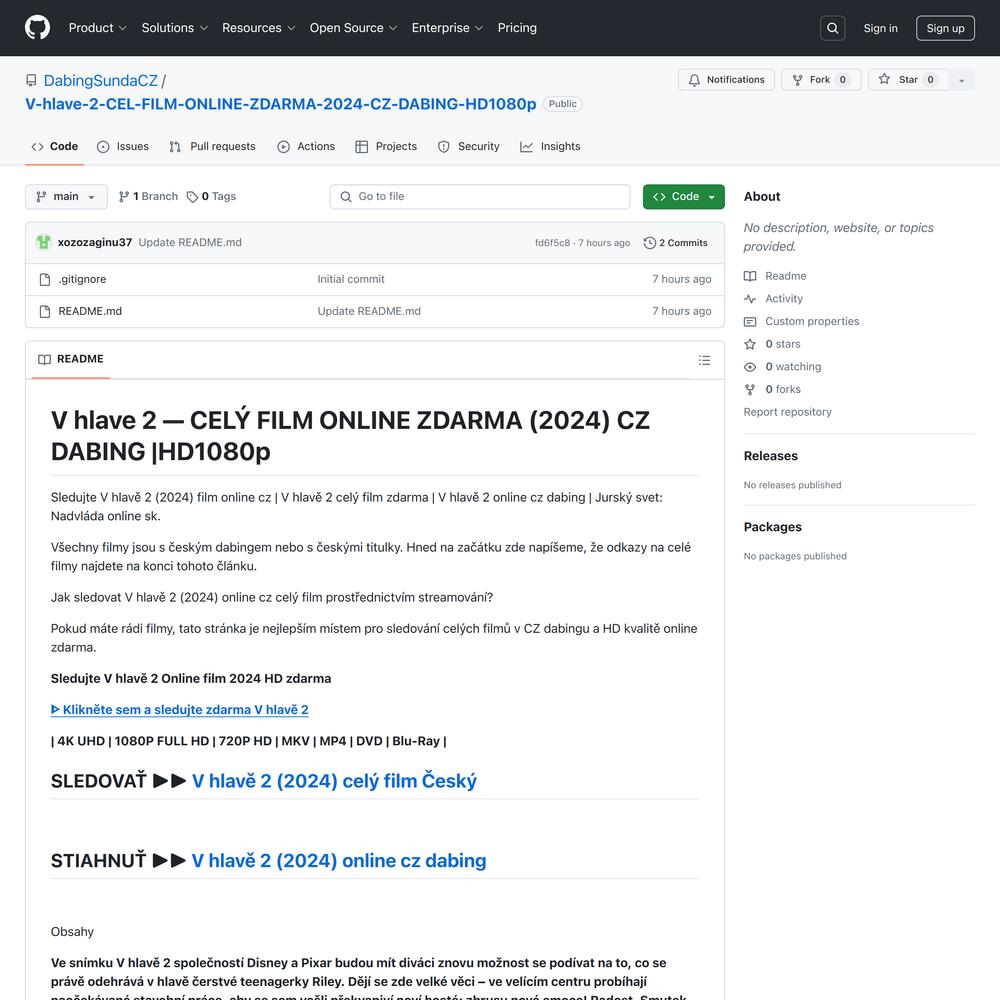1000x1000 pixels.
Task: Click the stars icon in About
Action: (750, 344)
